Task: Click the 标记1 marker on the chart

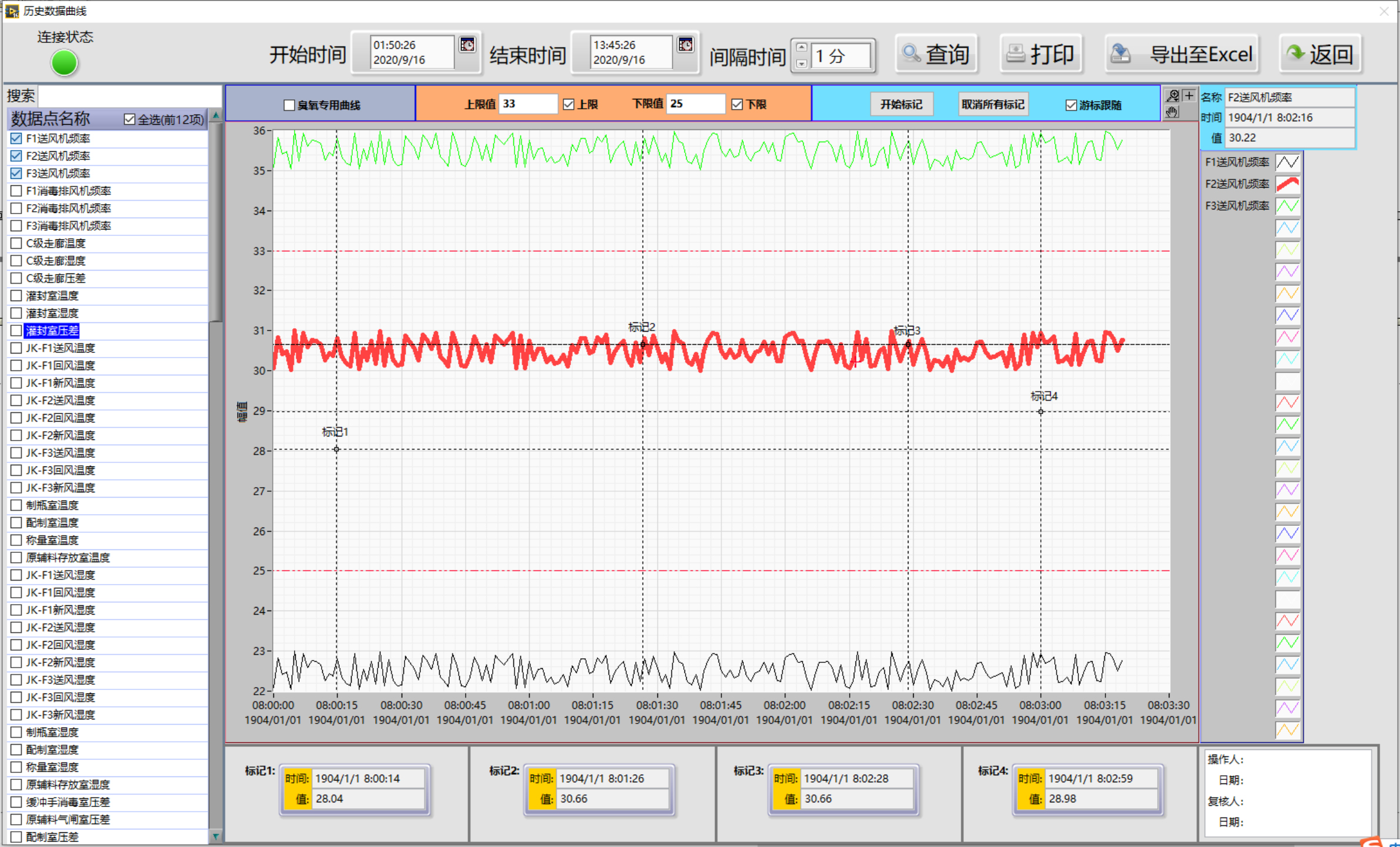Action: click(336, 449)
